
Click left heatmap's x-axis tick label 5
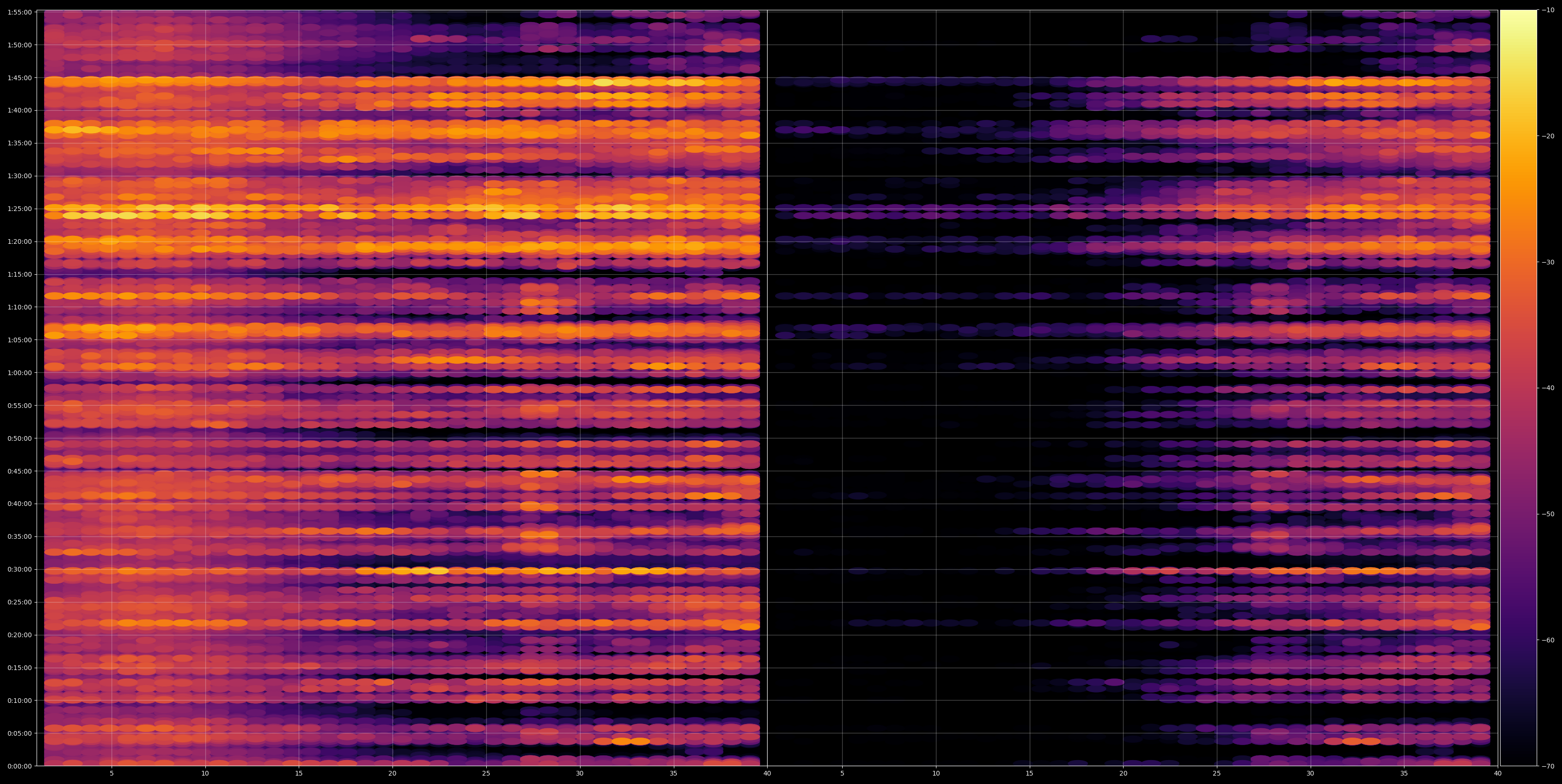[x=112, y=773]
